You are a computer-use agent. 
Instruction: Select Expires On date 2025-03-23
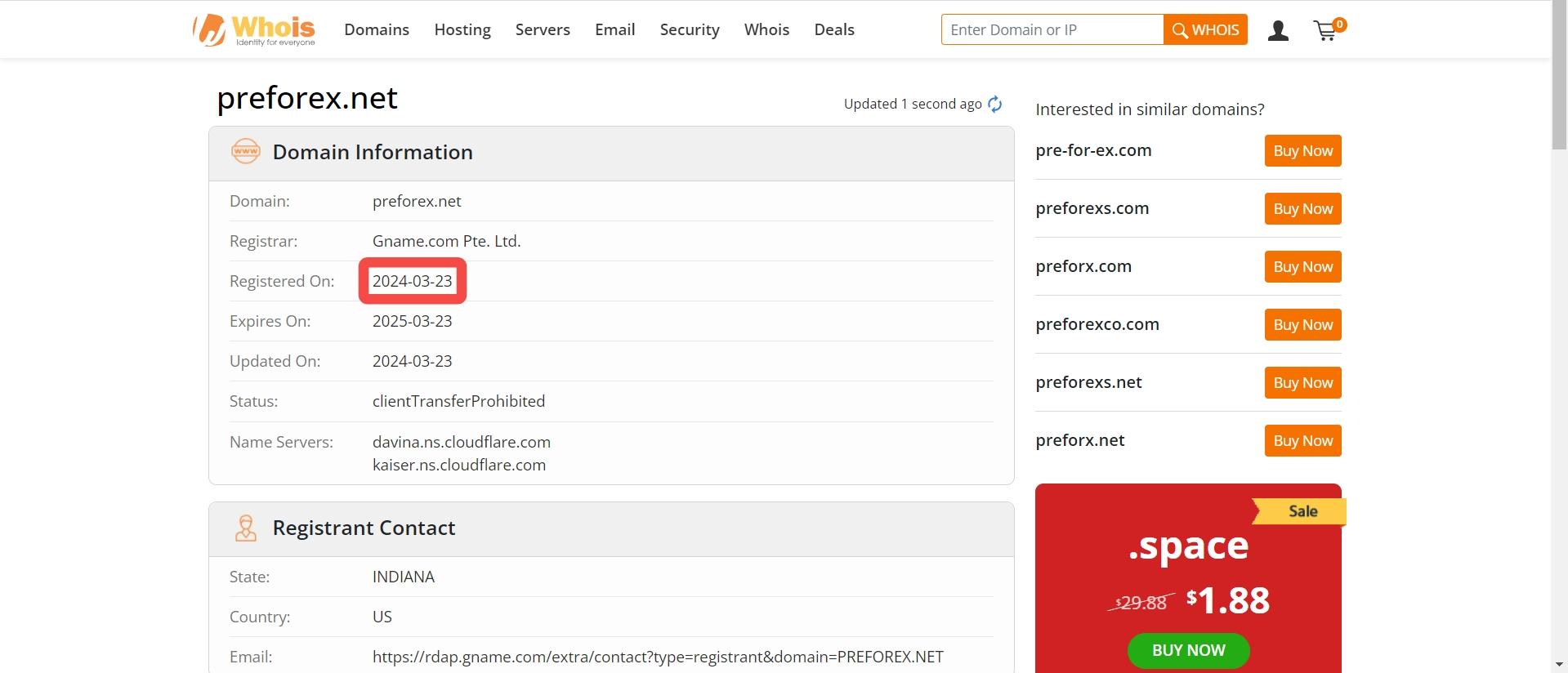412,321
